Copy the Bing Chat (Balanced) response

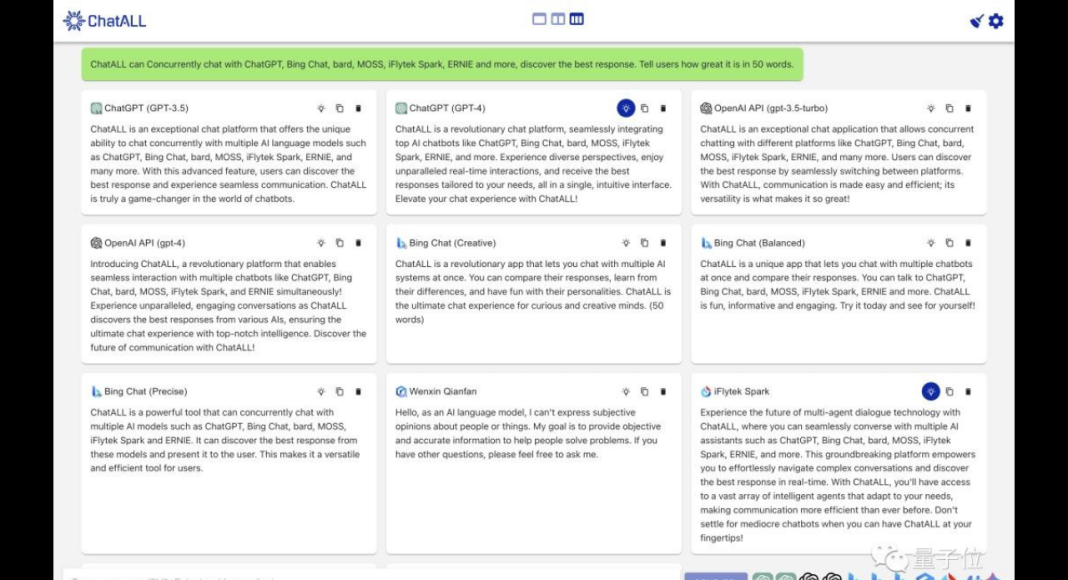(x=949, y=243)
